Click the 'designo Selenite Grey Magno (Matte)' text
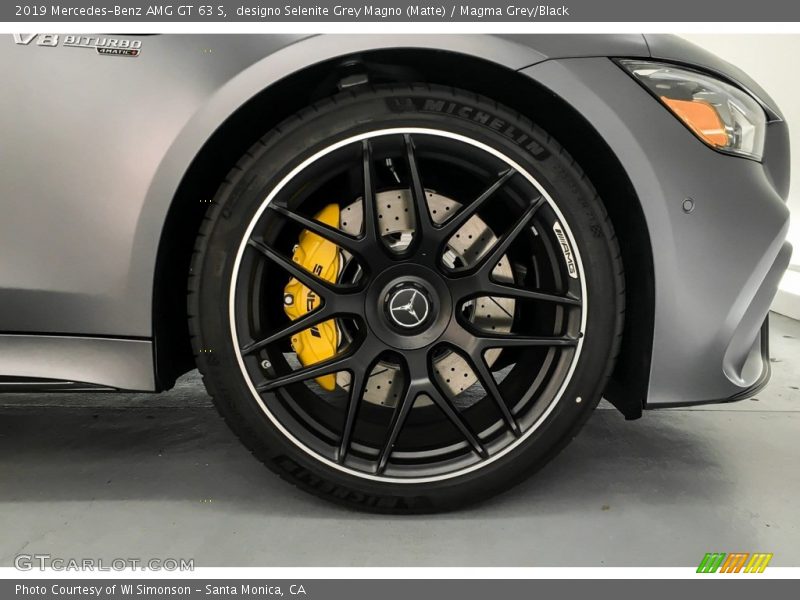This screenshot has height=600, width=800. [x=341, y=11]
